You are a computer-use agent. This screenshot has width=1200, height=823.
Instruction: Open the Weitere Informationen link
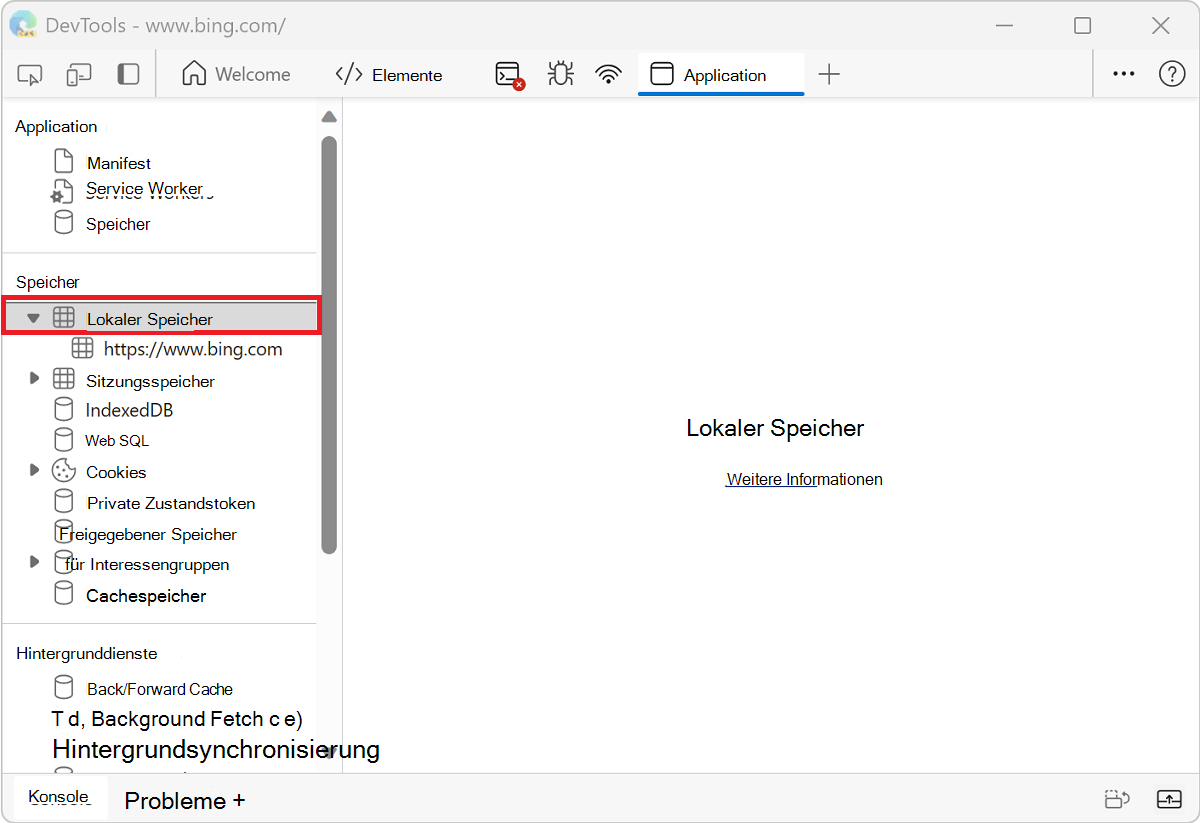804,479
